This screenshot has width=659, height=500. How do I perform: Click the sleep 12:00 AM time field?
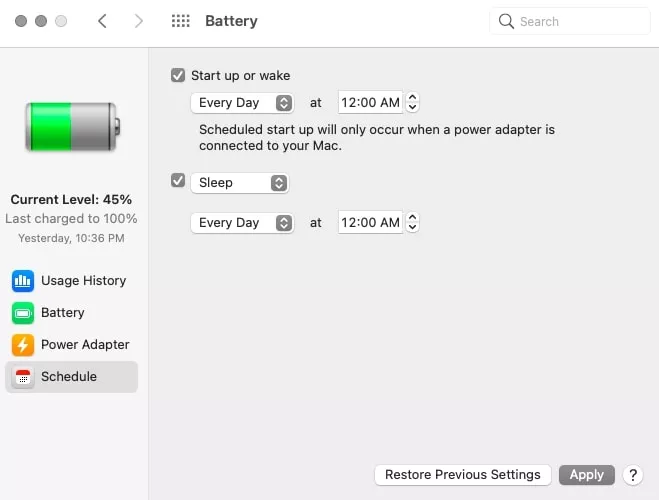tap(370, 223)
